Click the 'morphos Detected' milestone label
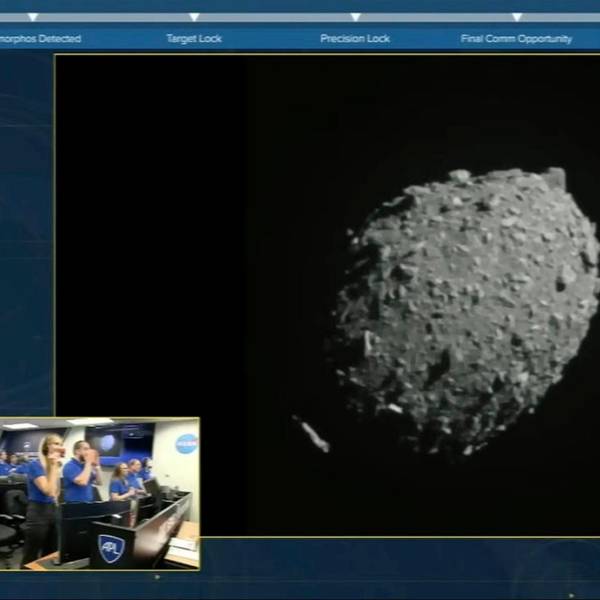Viewport: 600px width, 600px height. [x=40, y=39]
